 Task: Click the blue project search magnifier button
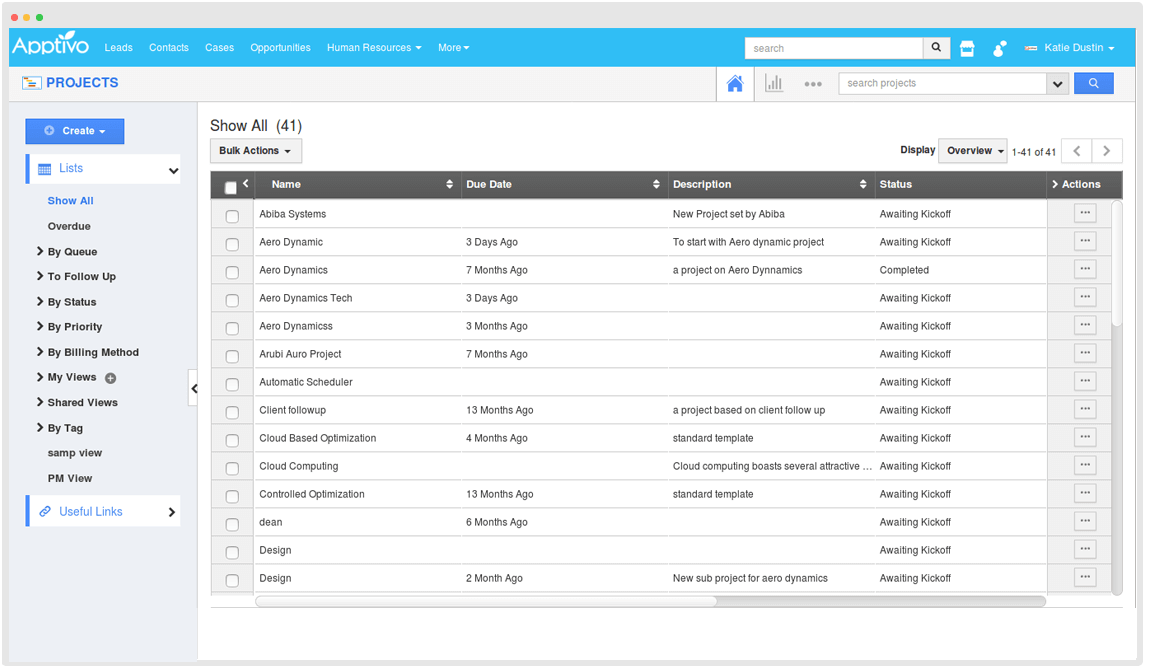[1093, 83]
